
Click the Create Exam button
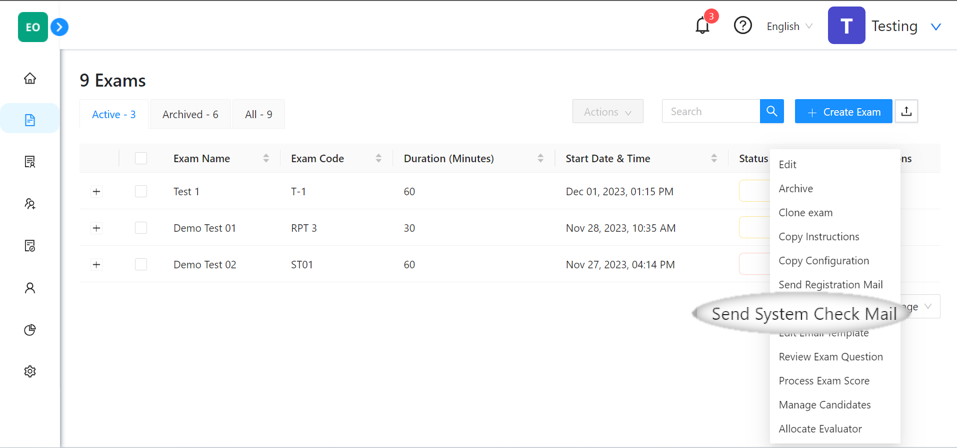coord(843,112)
